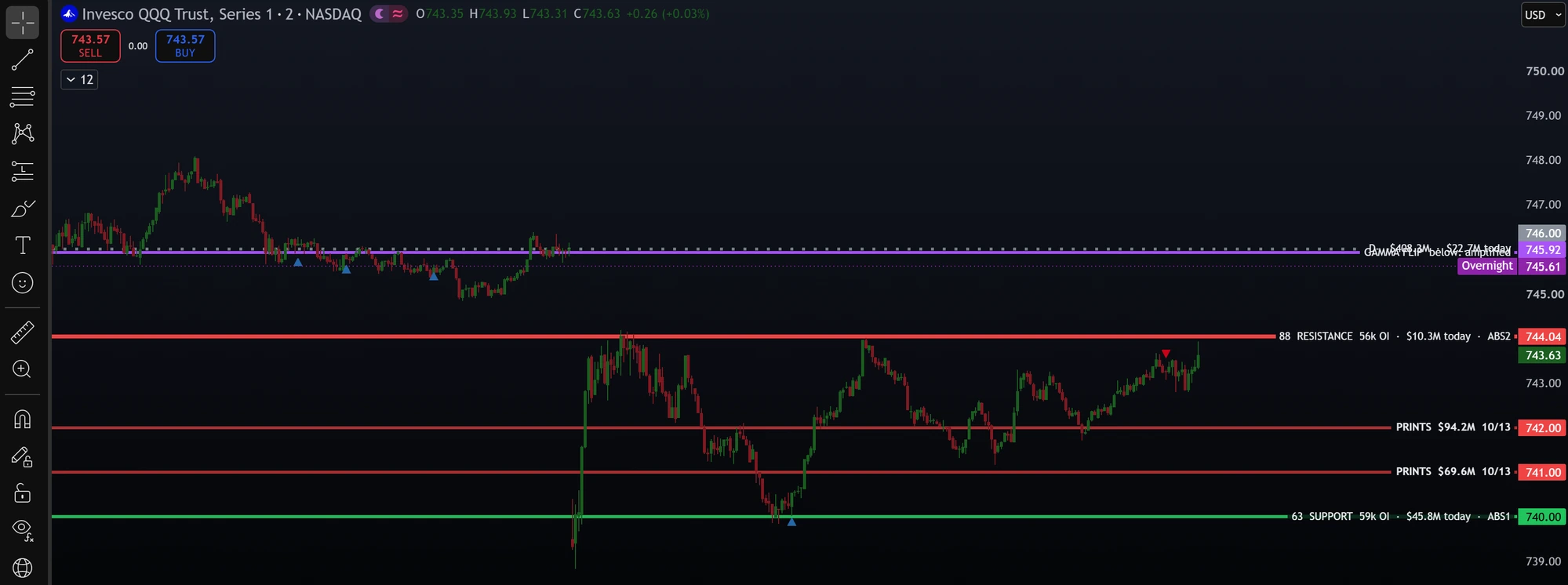This screenshot has width=1568, height=585.
Task: Click the PRINTS $94.2M 10/13 text
Action: [1453, 427]
